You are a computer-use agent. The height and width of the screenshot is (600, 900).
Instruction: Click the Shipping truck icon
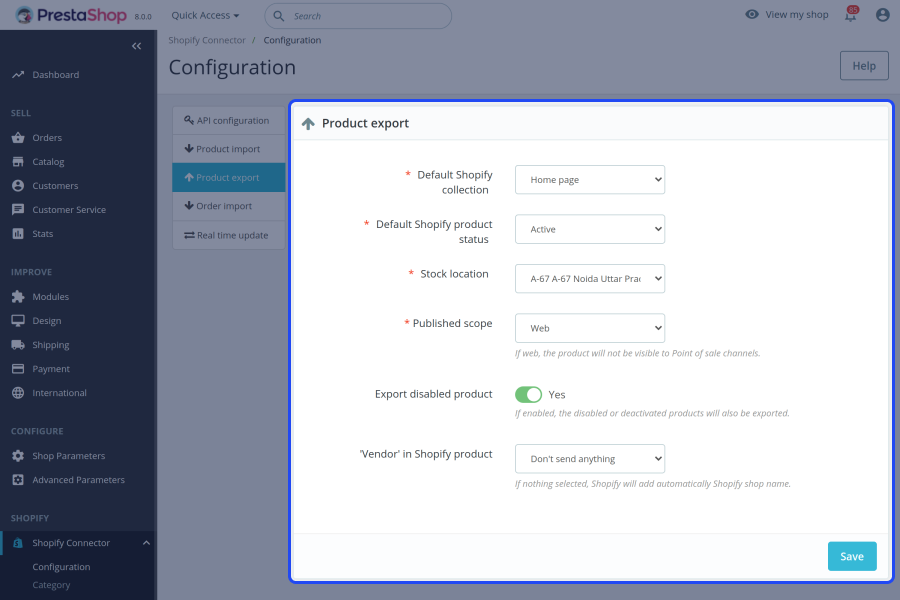[18, 345]
